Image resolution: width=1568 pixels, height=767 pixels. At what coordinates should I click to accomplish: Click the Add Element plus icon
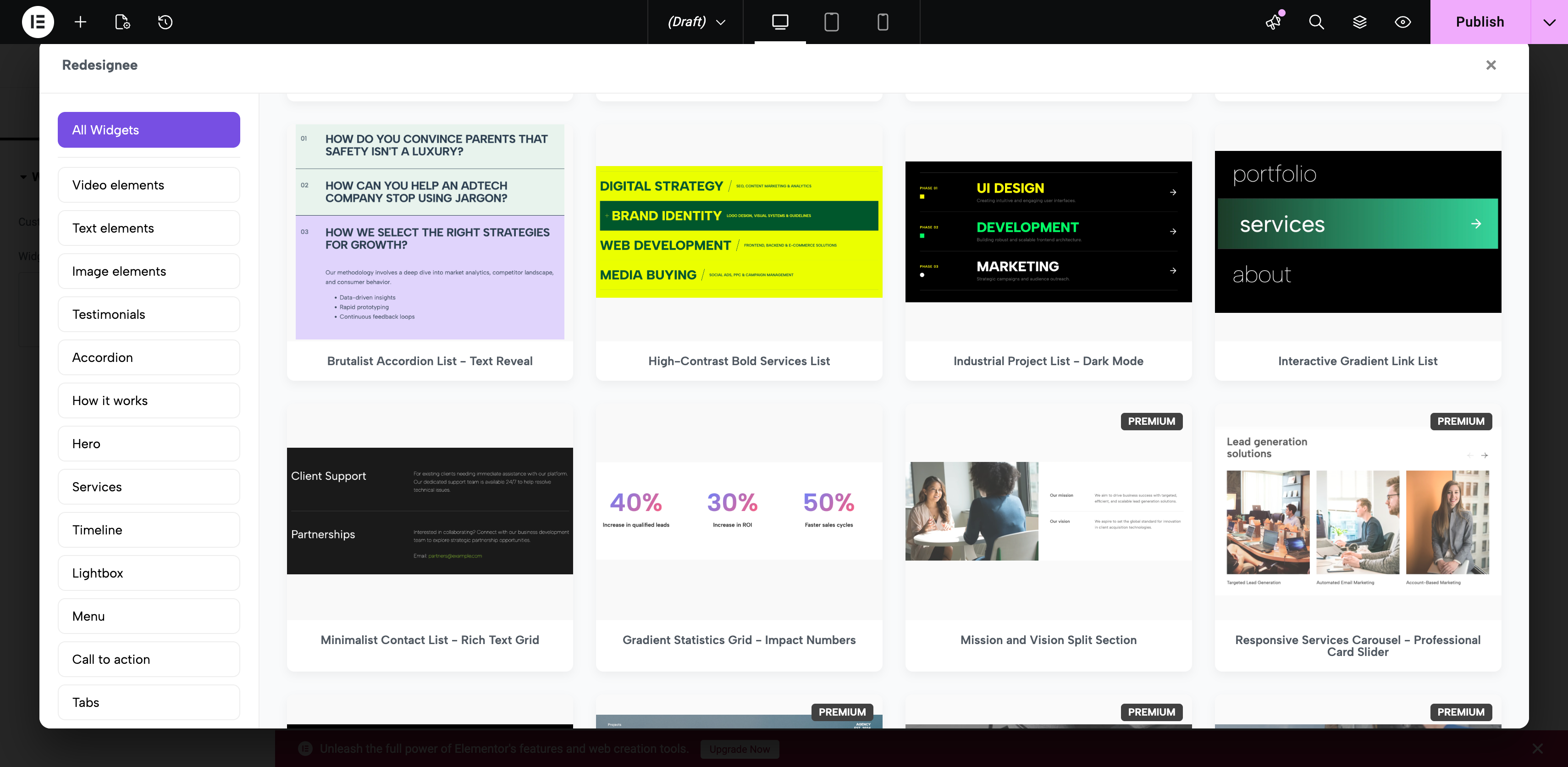[x=80, y=22]
